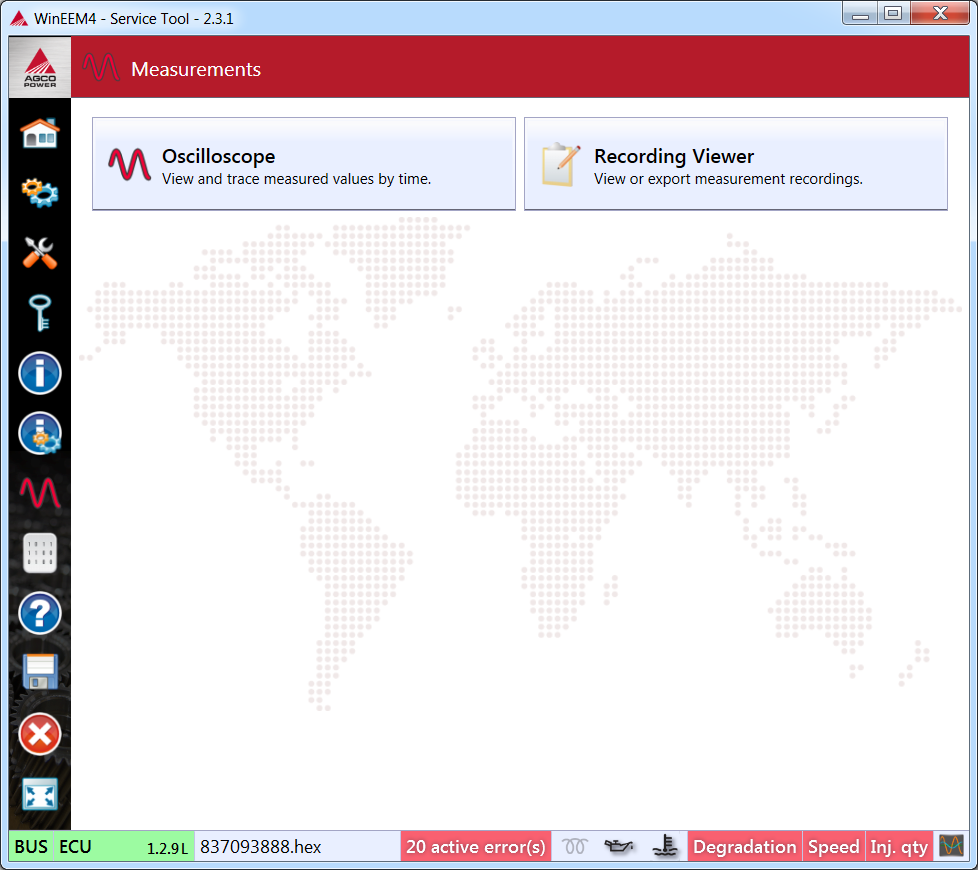Image resolution: width=978 pixels, height=870 pixels.
Task: Click the floppy disk save icon
Action: [40, 673]
